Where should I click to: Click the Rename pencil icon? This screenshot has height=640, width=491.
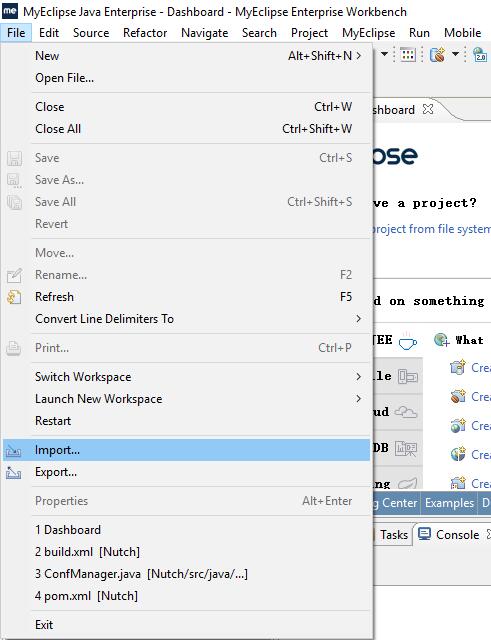click(x=14, y=276)
